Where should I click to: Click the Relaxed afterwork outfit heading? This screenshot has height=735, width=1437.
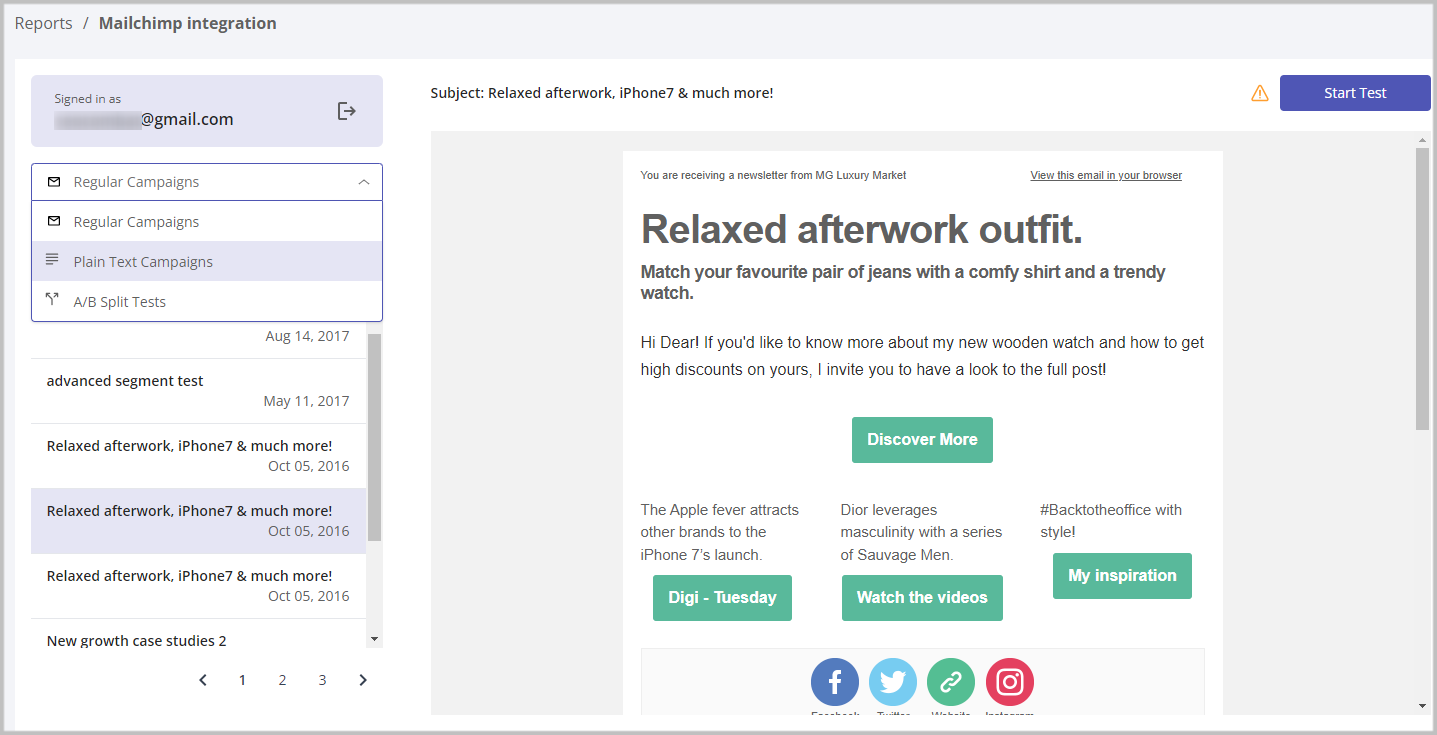(862, 230)
